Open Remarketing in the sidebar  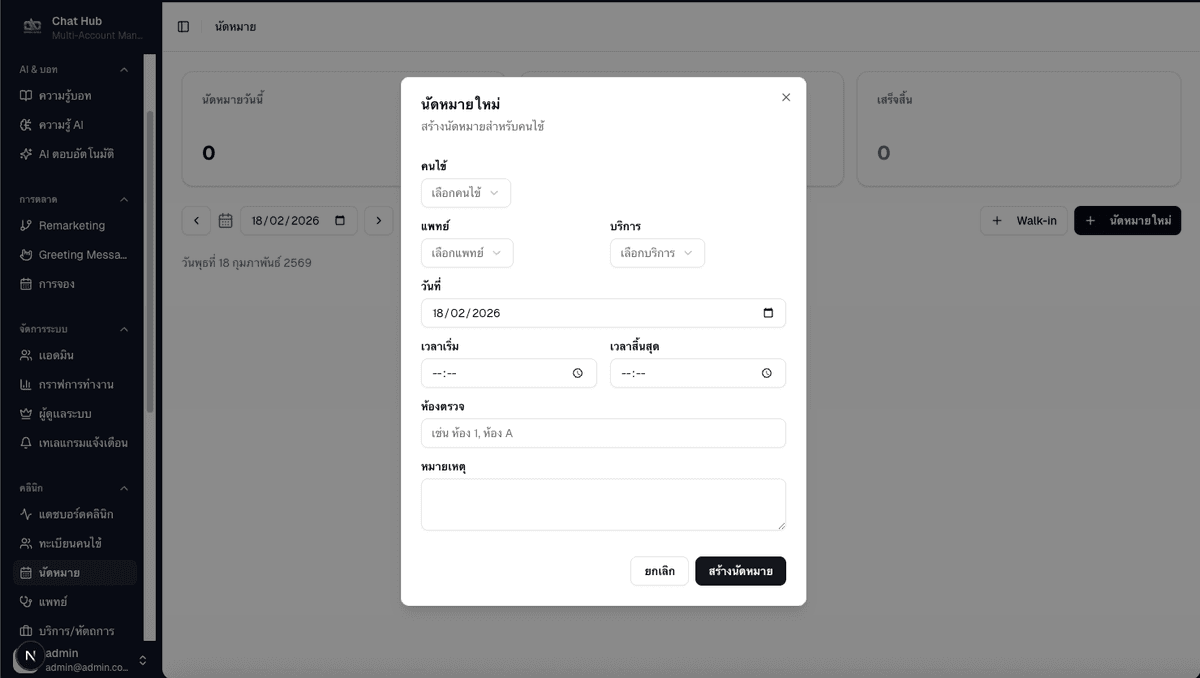coord(72,226)
